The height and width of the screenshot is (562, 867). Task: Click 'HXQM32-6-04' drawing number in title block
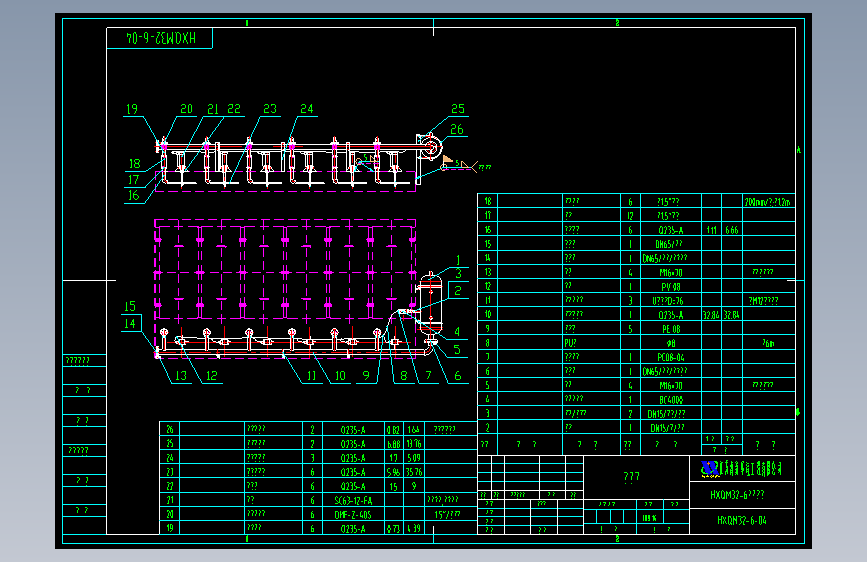[741, 521]
